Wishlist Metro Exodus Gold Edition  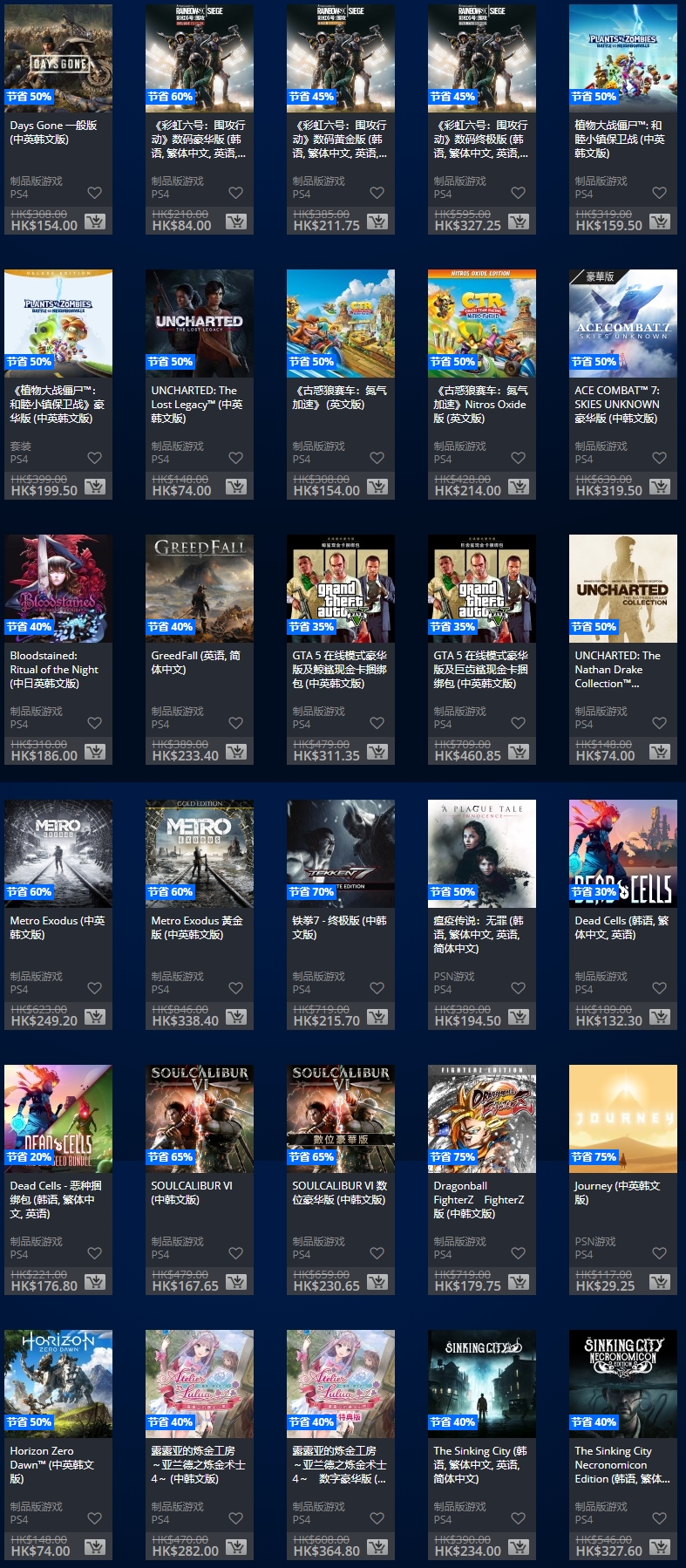click(236, 988)
